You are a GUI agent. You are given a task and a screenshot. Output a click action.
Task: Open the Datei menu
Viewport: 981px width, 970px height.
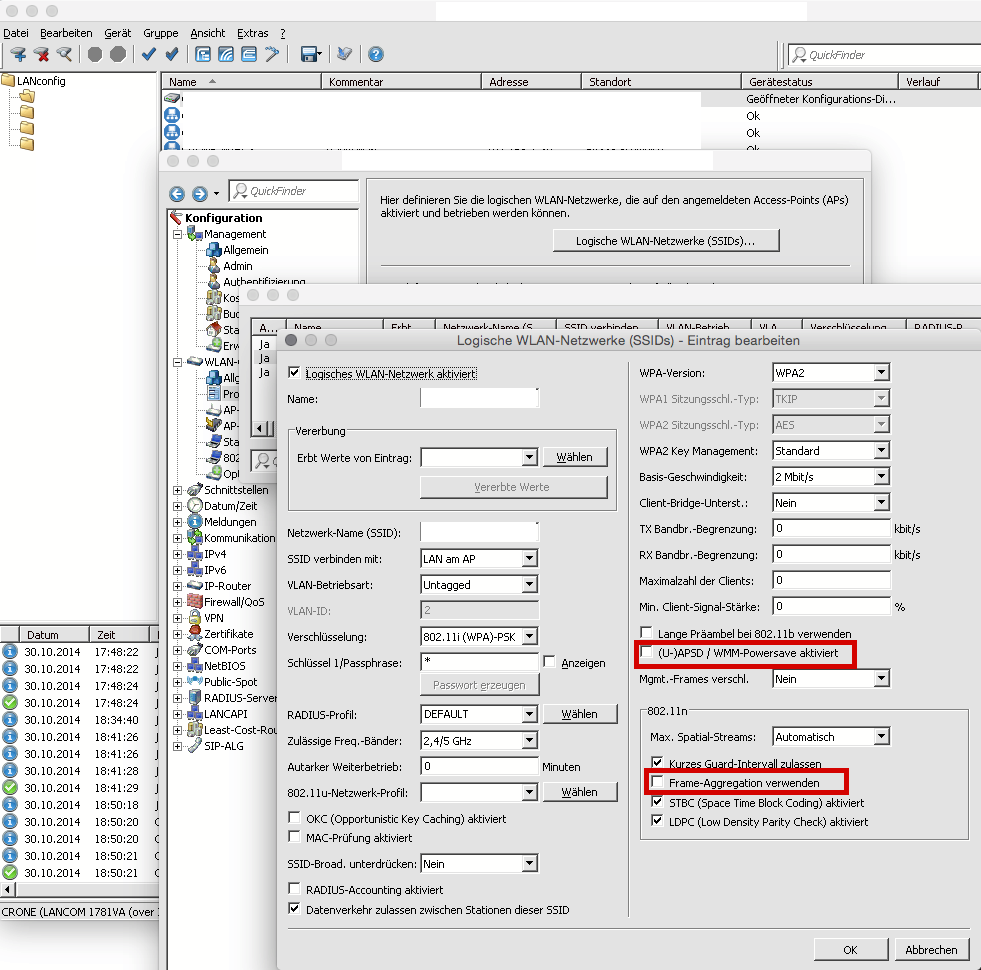16,33
